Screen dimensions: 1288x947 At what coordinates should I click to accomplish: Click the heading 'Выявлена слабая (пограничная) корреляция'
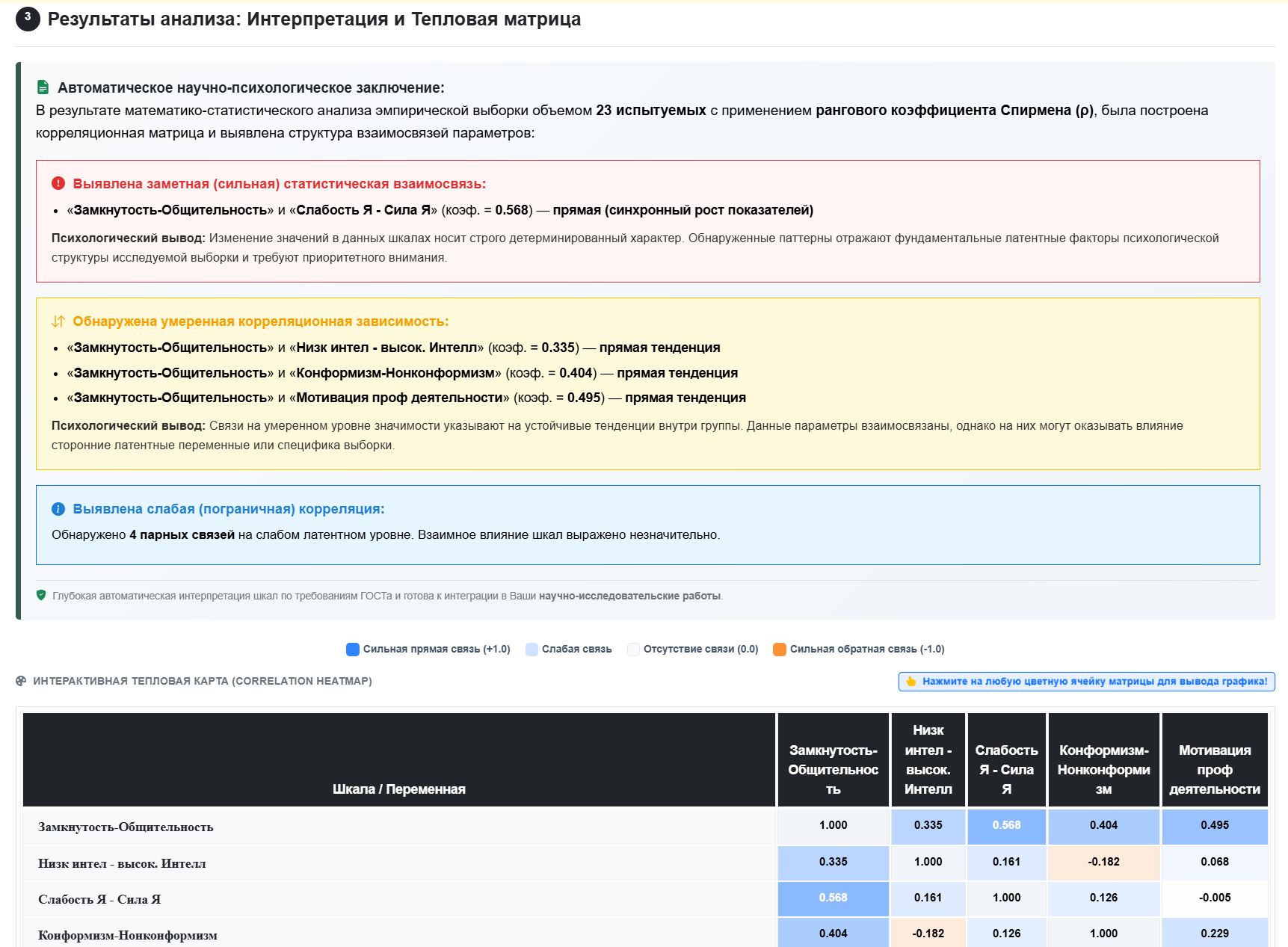[x=229, y=509]
